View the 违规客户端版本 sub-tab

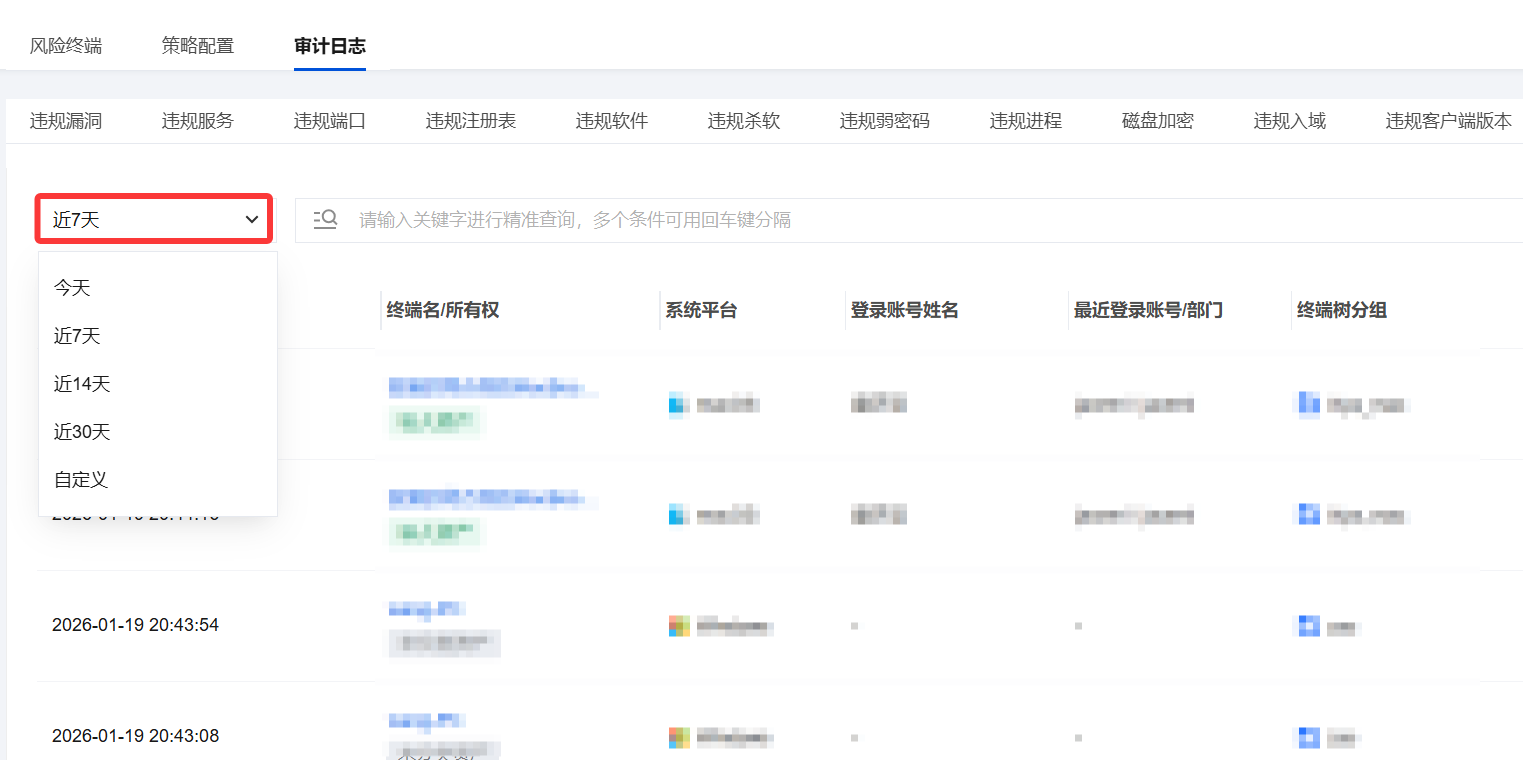[x=1448, y=121]
